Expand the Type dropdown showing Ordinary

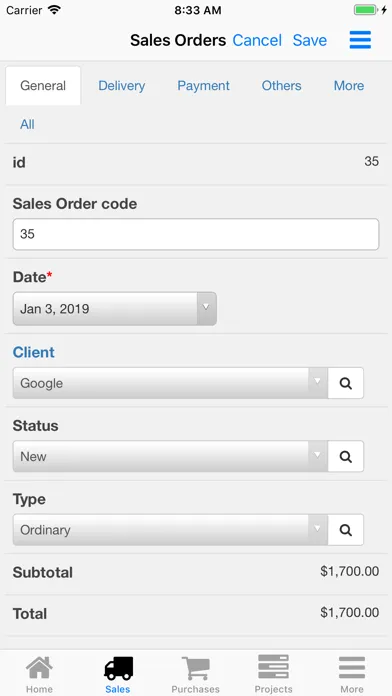pos(170,530)
